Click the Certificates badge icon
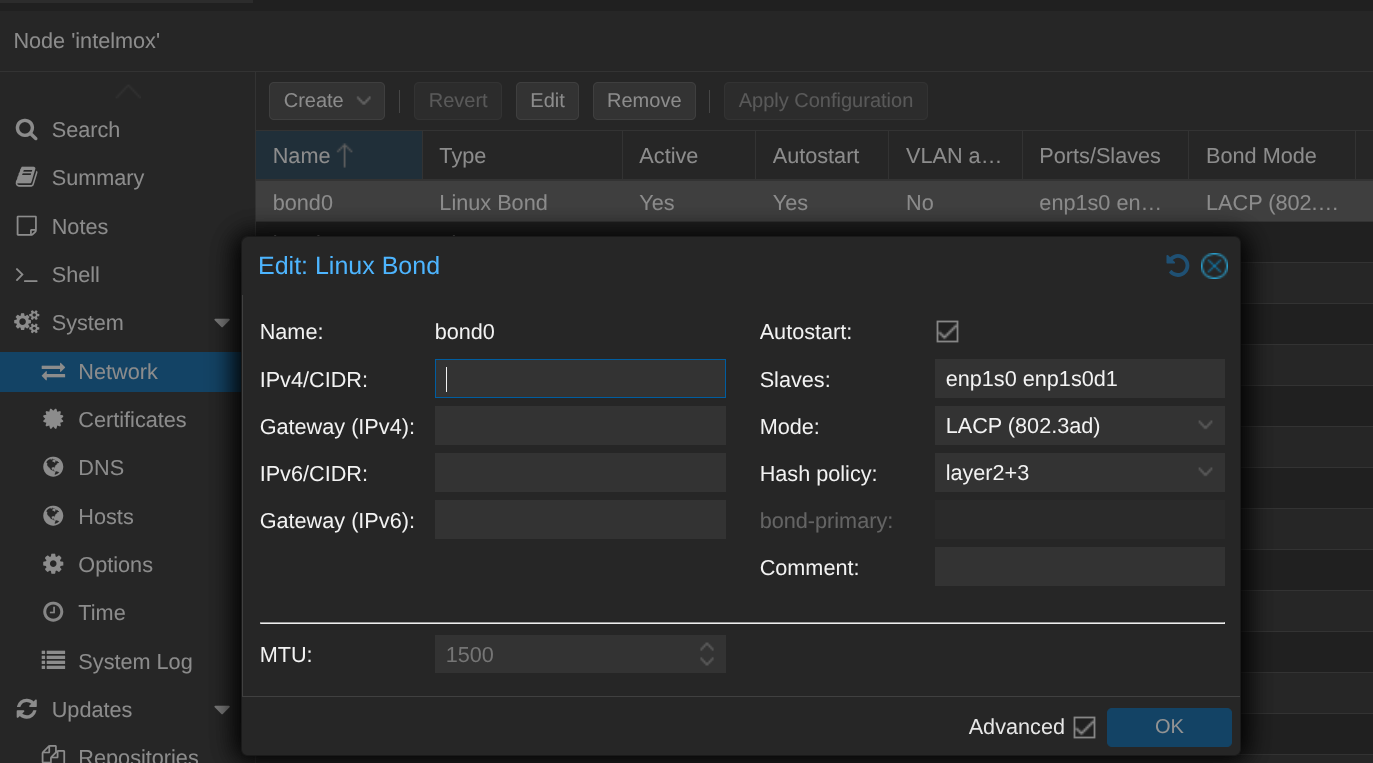 (x=53, y=420)
